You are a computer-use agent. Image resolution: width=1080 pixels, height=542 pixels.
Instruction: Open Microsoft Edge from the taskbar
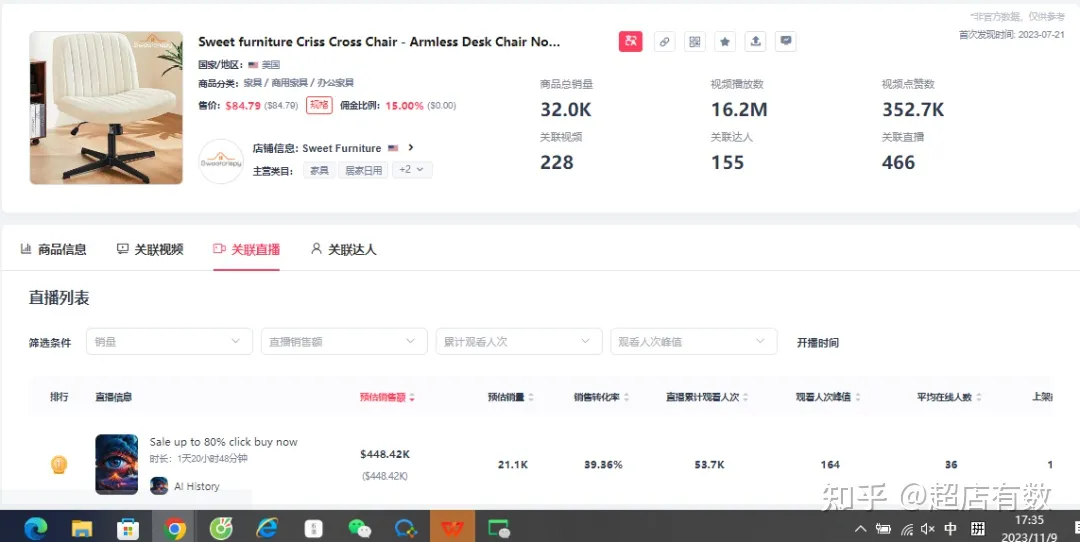36,528
